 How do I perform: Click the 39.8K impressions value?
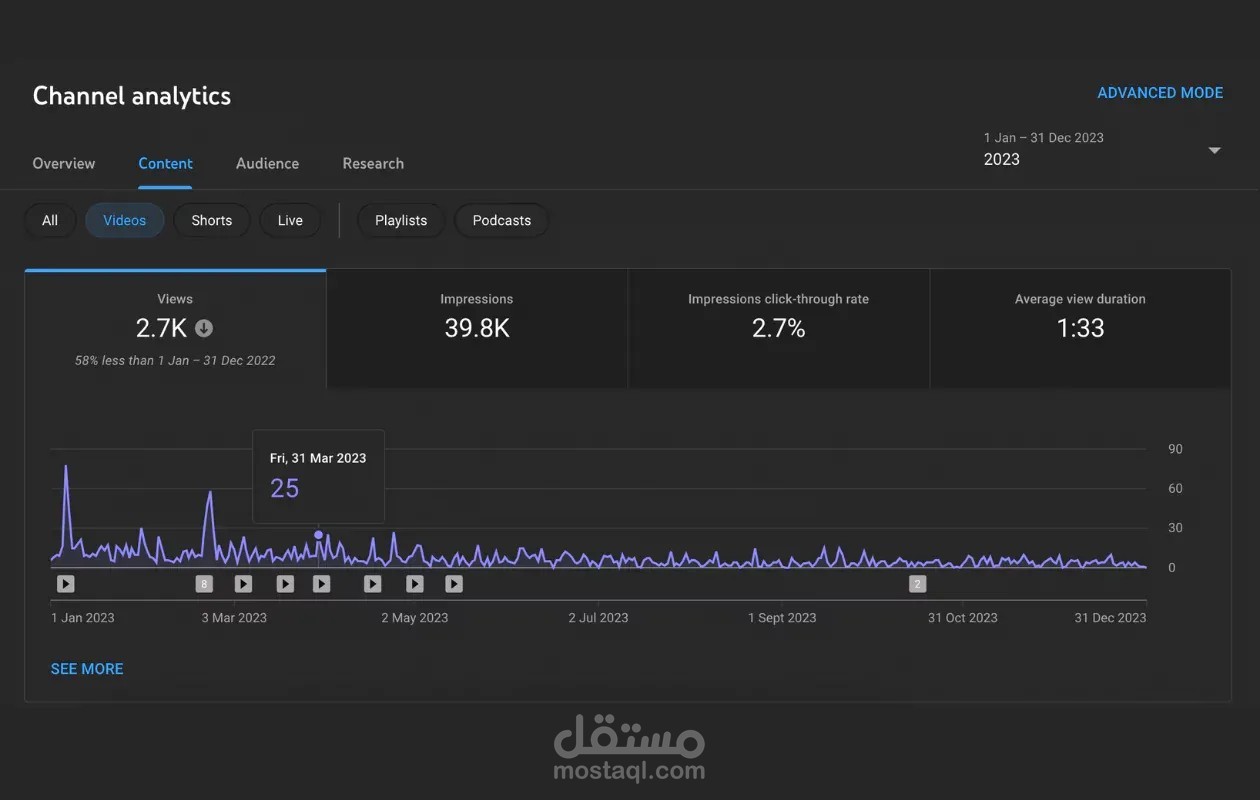(477, 328)
